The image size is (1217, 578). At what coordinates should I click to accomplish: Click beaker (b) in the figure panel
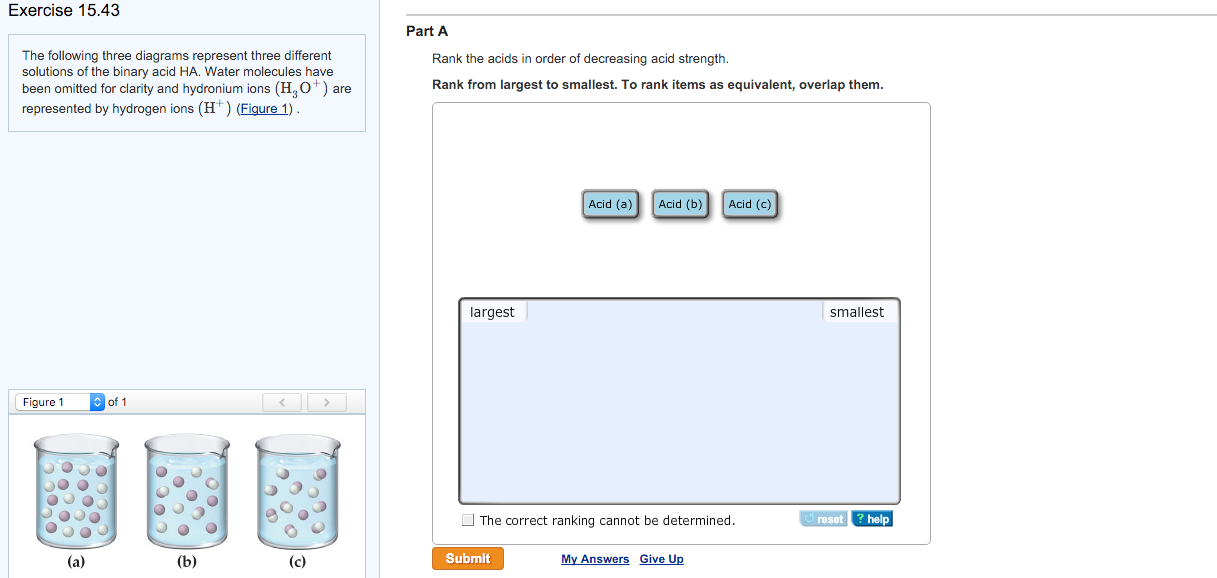click(186, 490)
